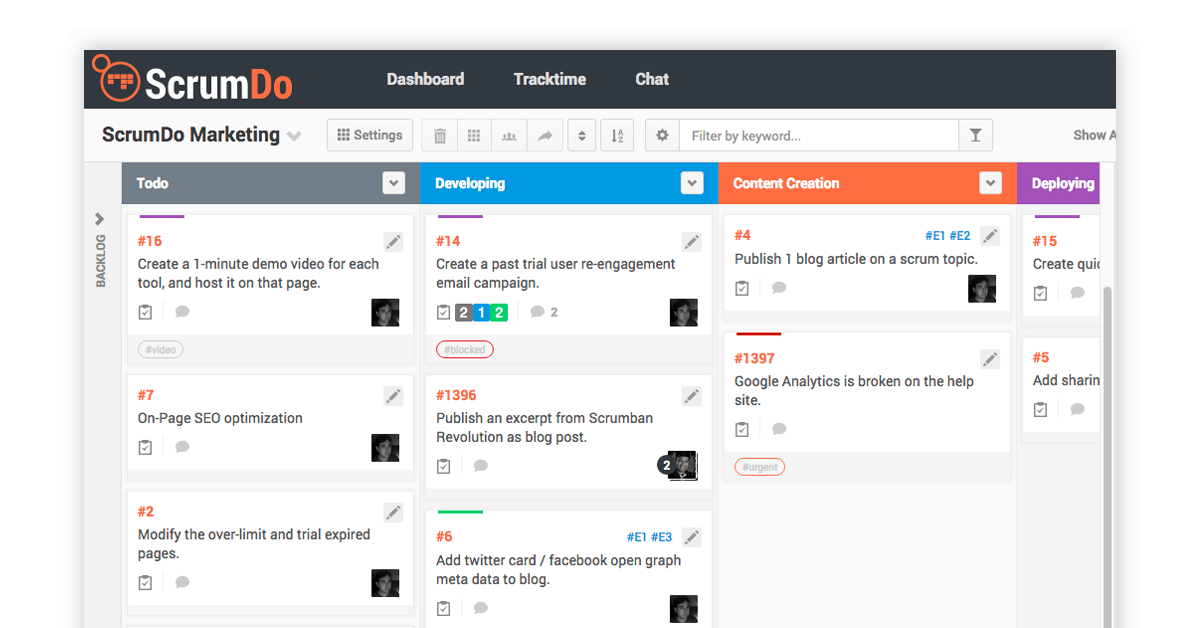The image size is (1200, 628).
Task: Click green task count 2 on card #14
Action: [499, 313]
